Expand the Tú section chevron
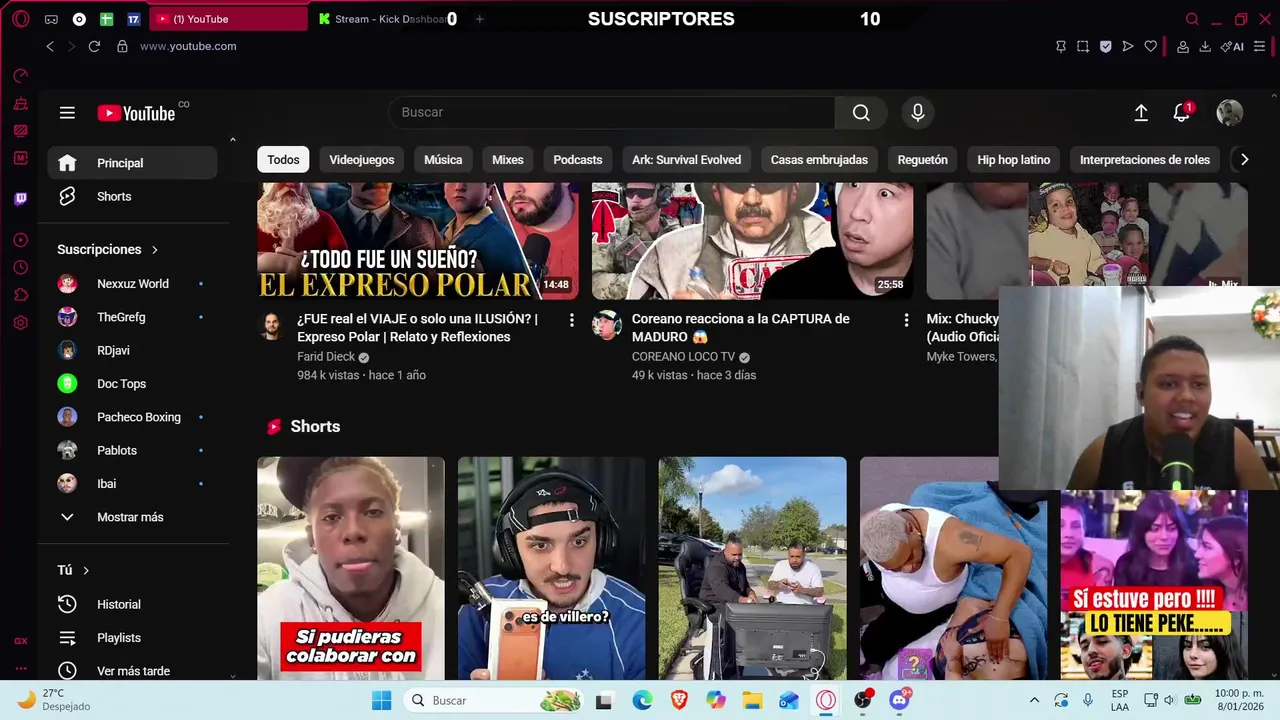Image resolution: width=1280 pixels, height=720 pixels. 86,570
